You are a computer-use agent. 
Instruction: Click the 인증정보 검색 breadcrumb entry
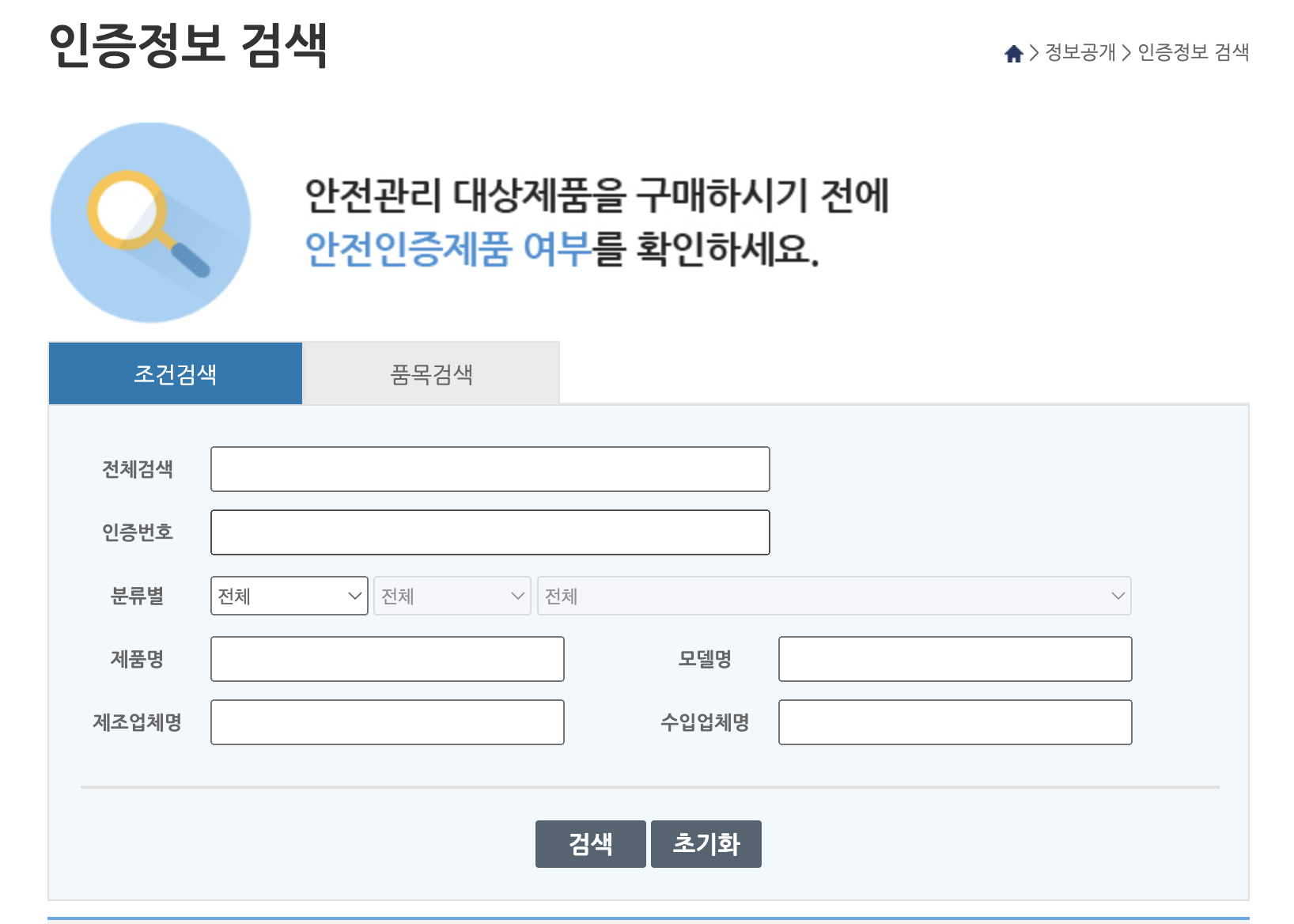[1193, 52]
